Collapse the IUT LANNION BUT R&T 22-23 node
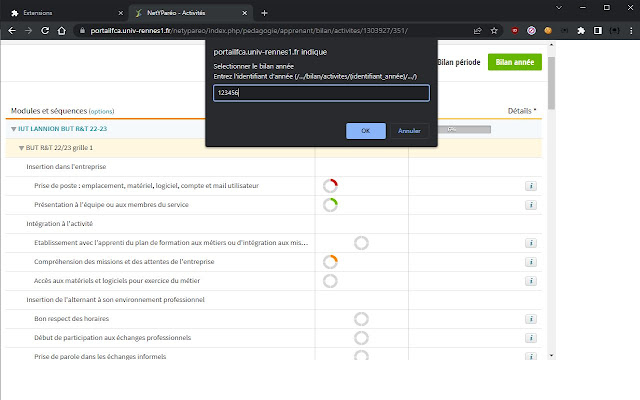Image resolution: width=640 pixels, height=400 pixels. coord(13,129)
